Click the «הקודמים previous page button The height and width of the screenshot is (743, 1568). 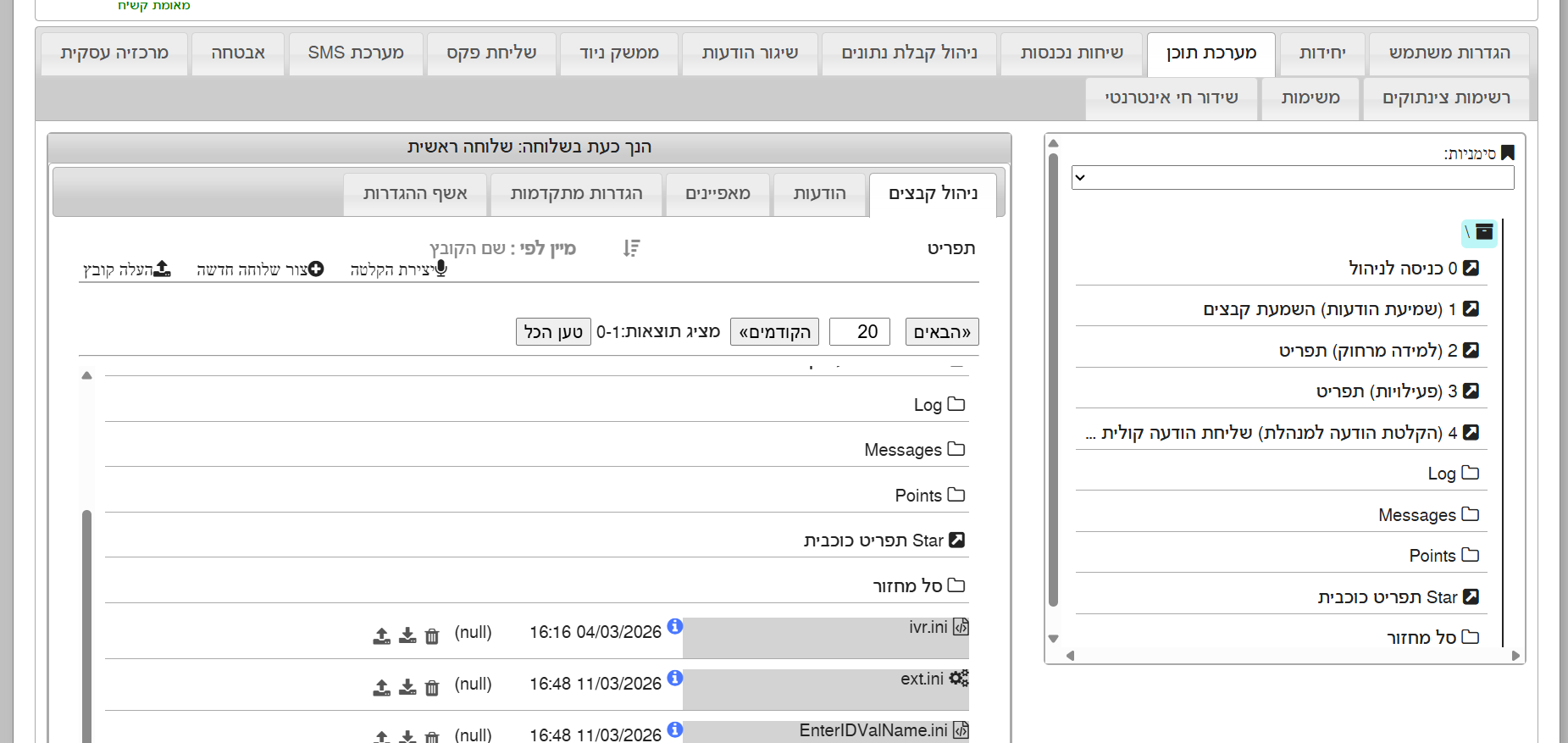tap(775, 332)
